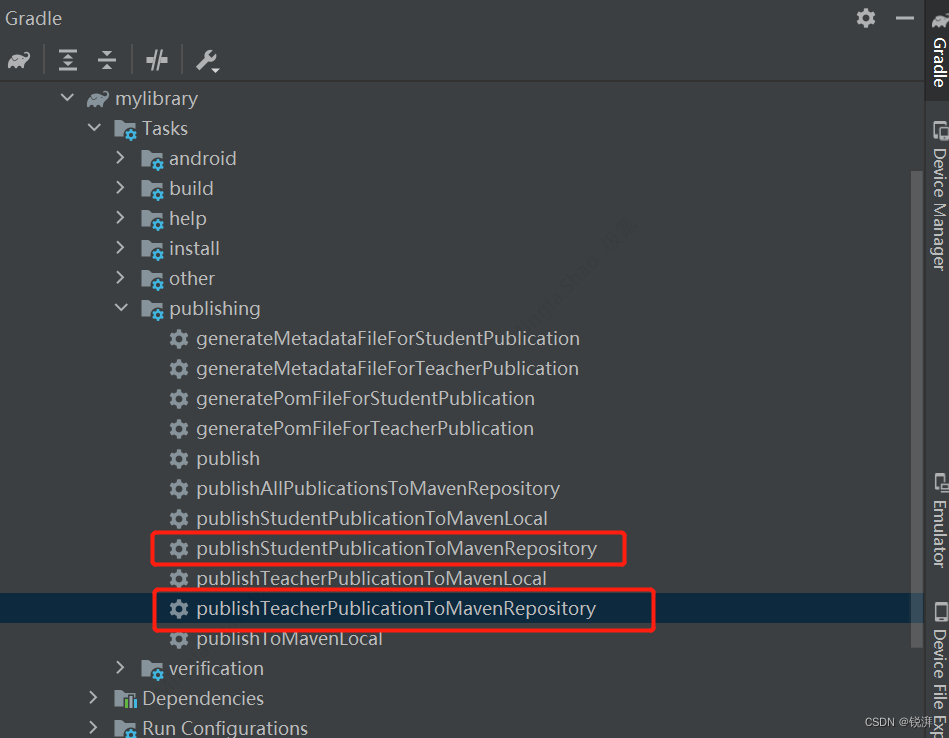Open the Gradle panel settings gear
This screenshot has height=738, width=949.
click(x=865, y=17)
